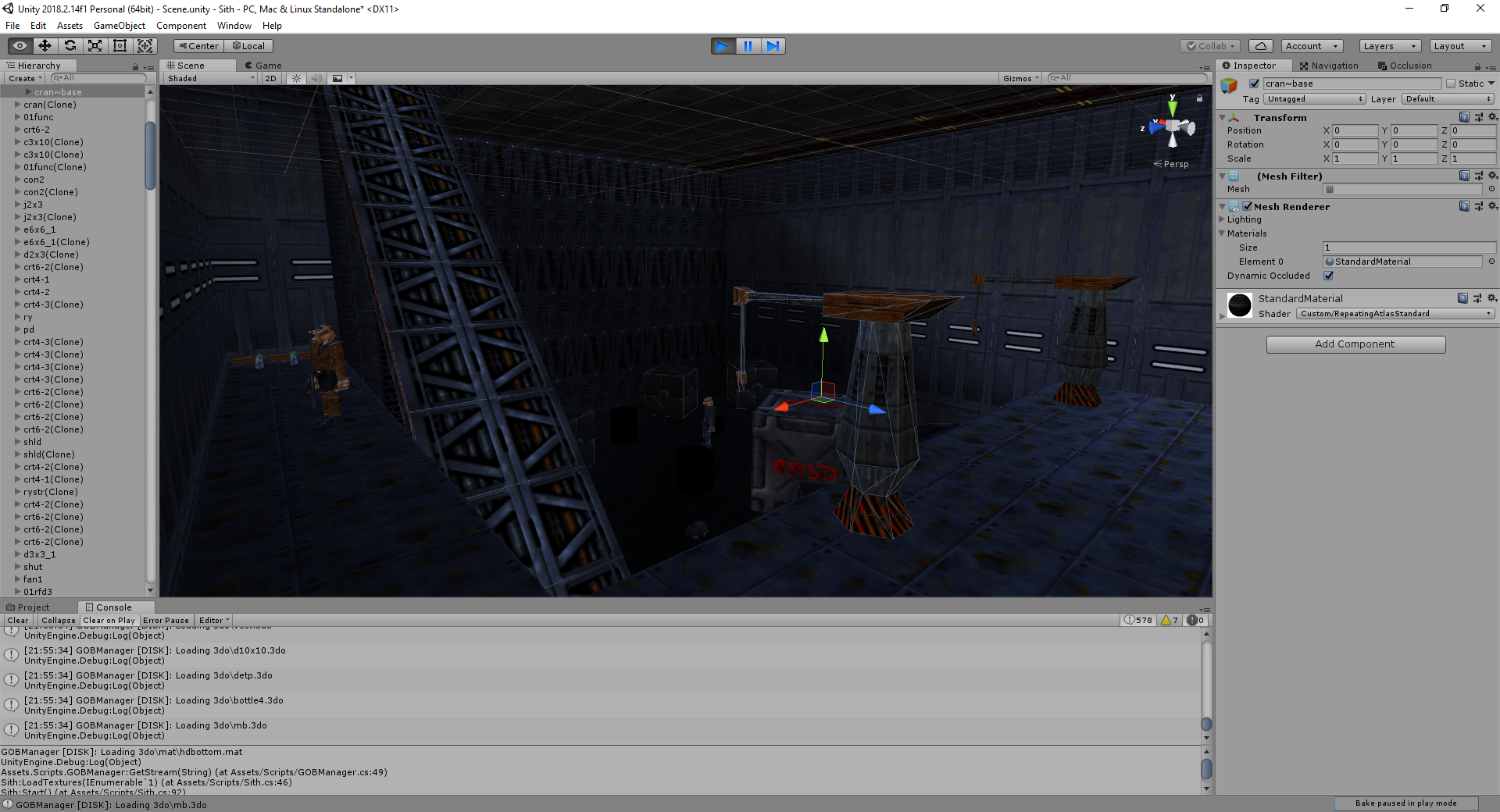Open the Layout dropdown
The width and height of the screenshot is (1500, 812).
[1460, 46]
